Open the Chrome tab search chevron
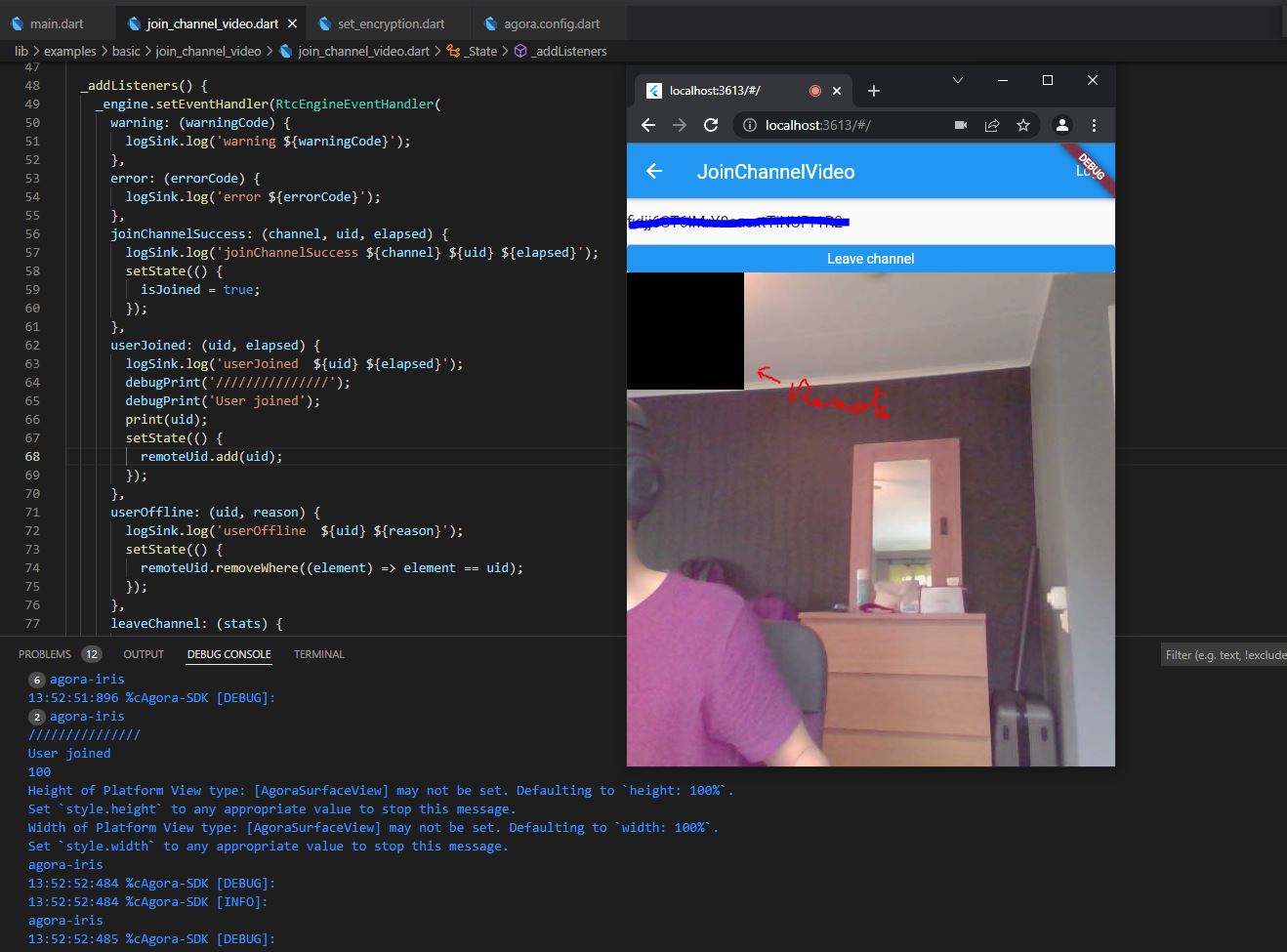Viewport: 1287px width, 952px height. 957,80
